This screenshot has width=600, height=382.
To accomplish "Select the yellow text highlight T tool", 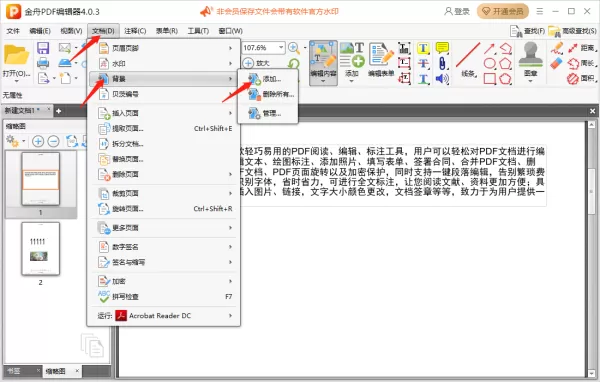I will coord(423,48).
